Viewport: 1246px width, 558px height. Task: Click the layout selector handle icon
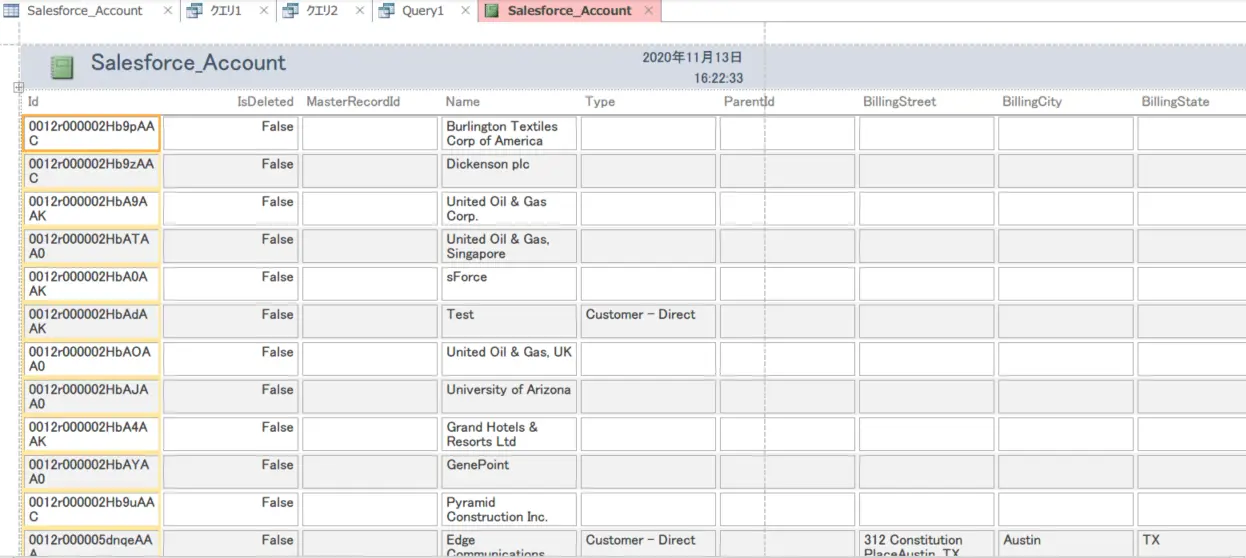[18, 88]
